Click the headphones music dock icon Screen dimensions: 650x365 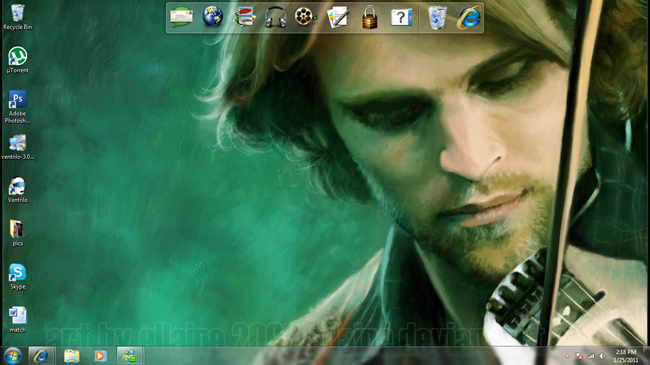(275, 17)
